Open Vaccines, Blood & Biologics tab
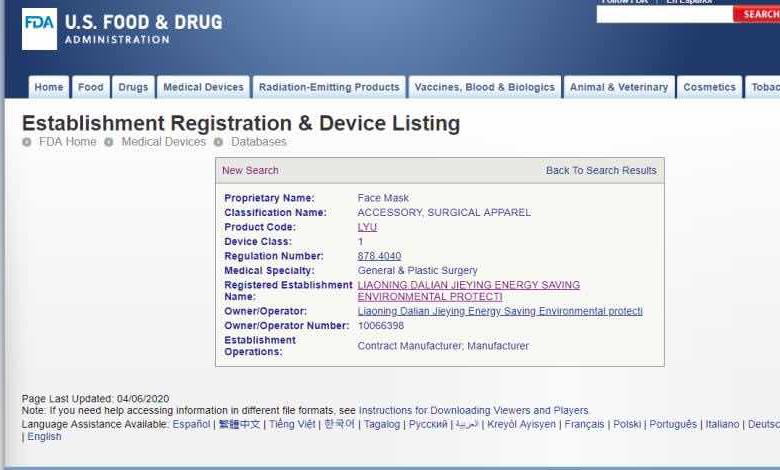The width and height of the screenshot is (780, 470). 485,87
